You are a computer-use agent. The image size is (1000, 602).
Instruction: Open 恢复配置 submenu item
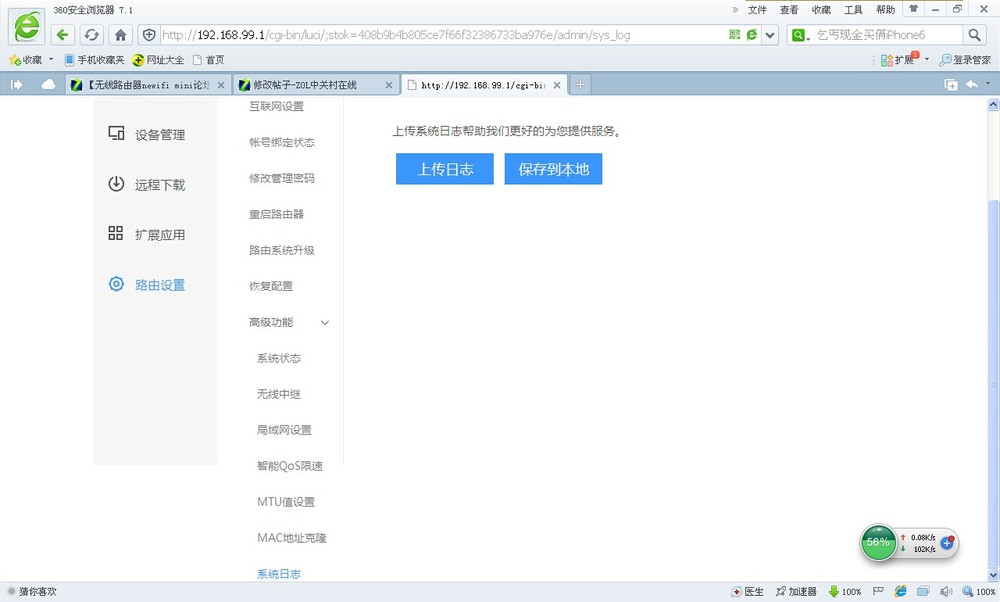click(271, 286)
